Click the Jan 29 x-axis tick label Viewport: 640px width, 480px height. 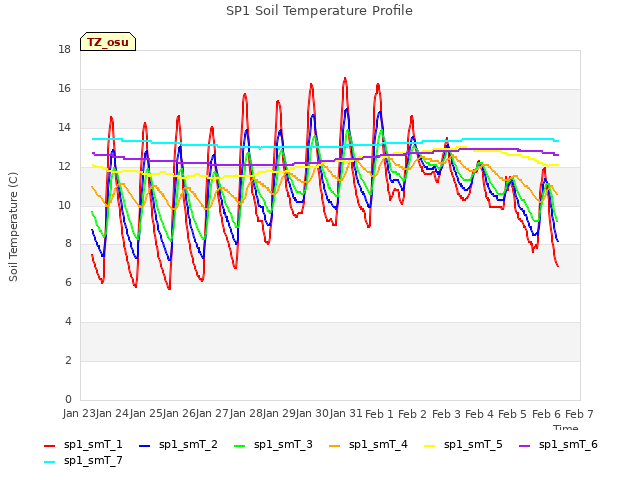[x=279, y=413]
